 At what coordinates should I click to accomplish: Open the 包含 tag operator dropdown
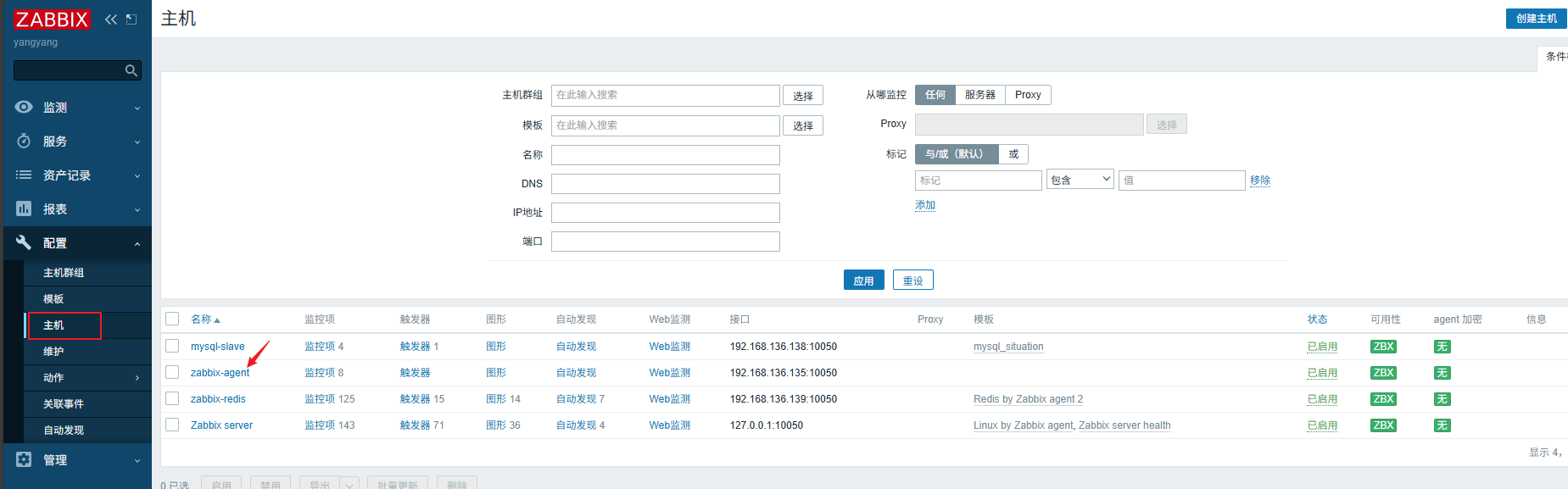point(1080,180)
